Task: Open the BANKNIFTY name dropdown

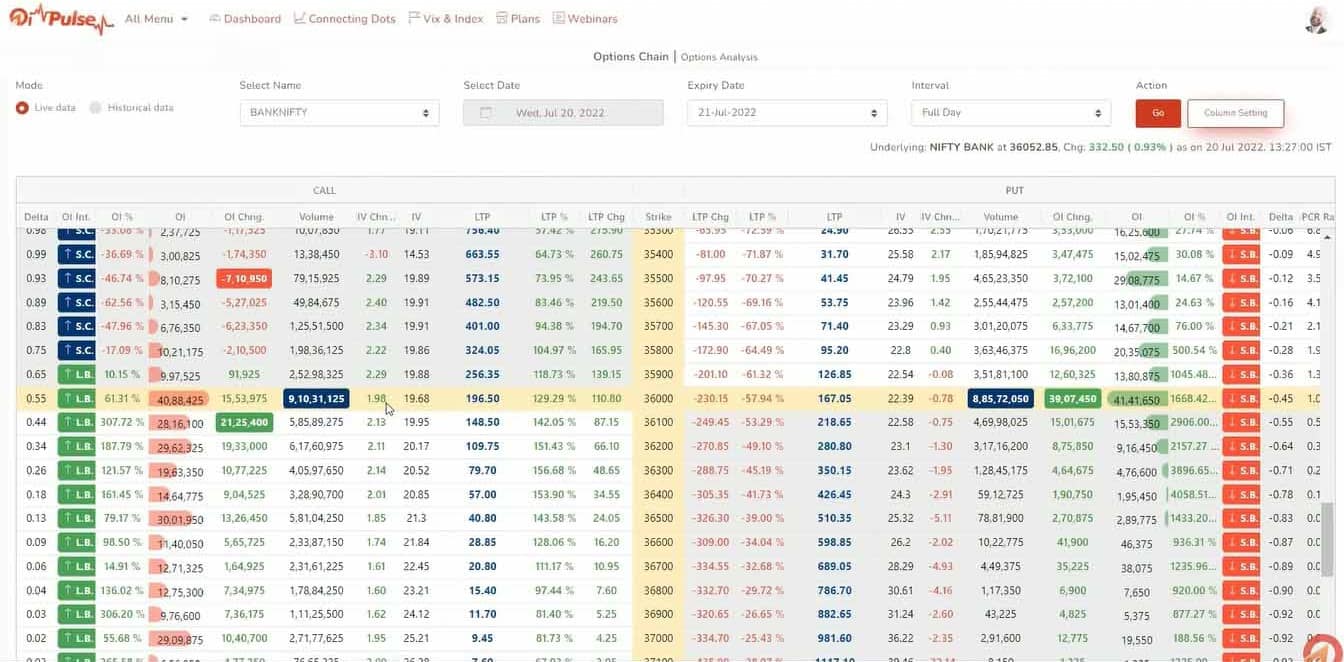Action: point(340,112)
